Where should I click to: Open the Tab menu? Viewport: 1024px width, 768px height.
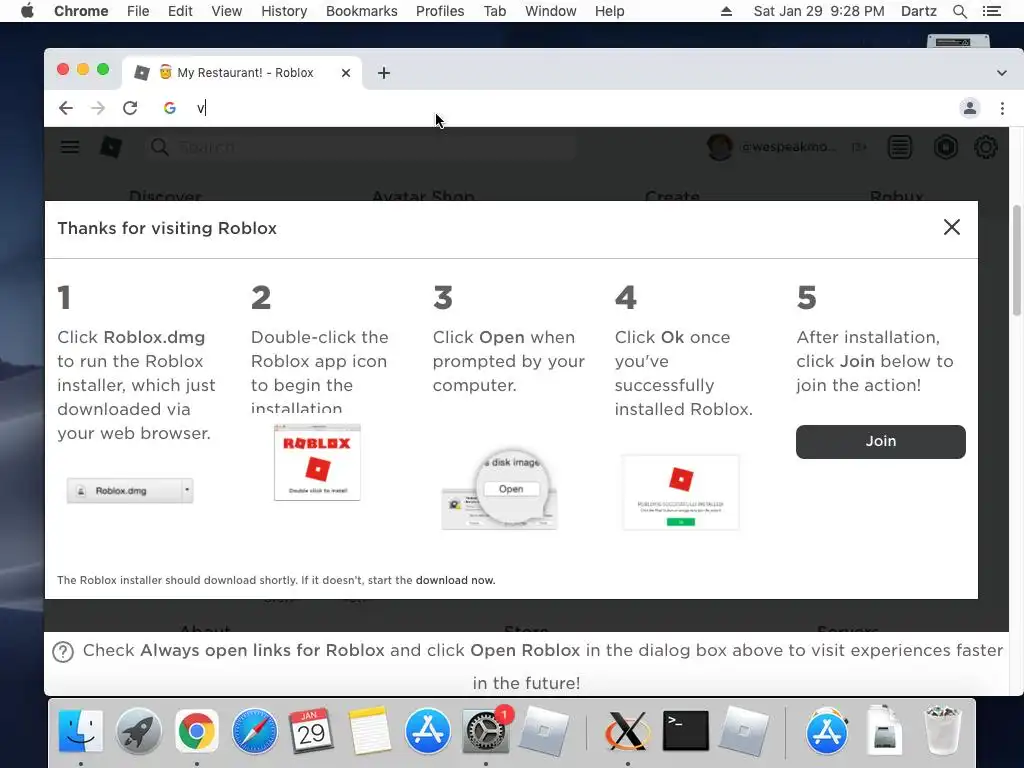coord(495,11)
